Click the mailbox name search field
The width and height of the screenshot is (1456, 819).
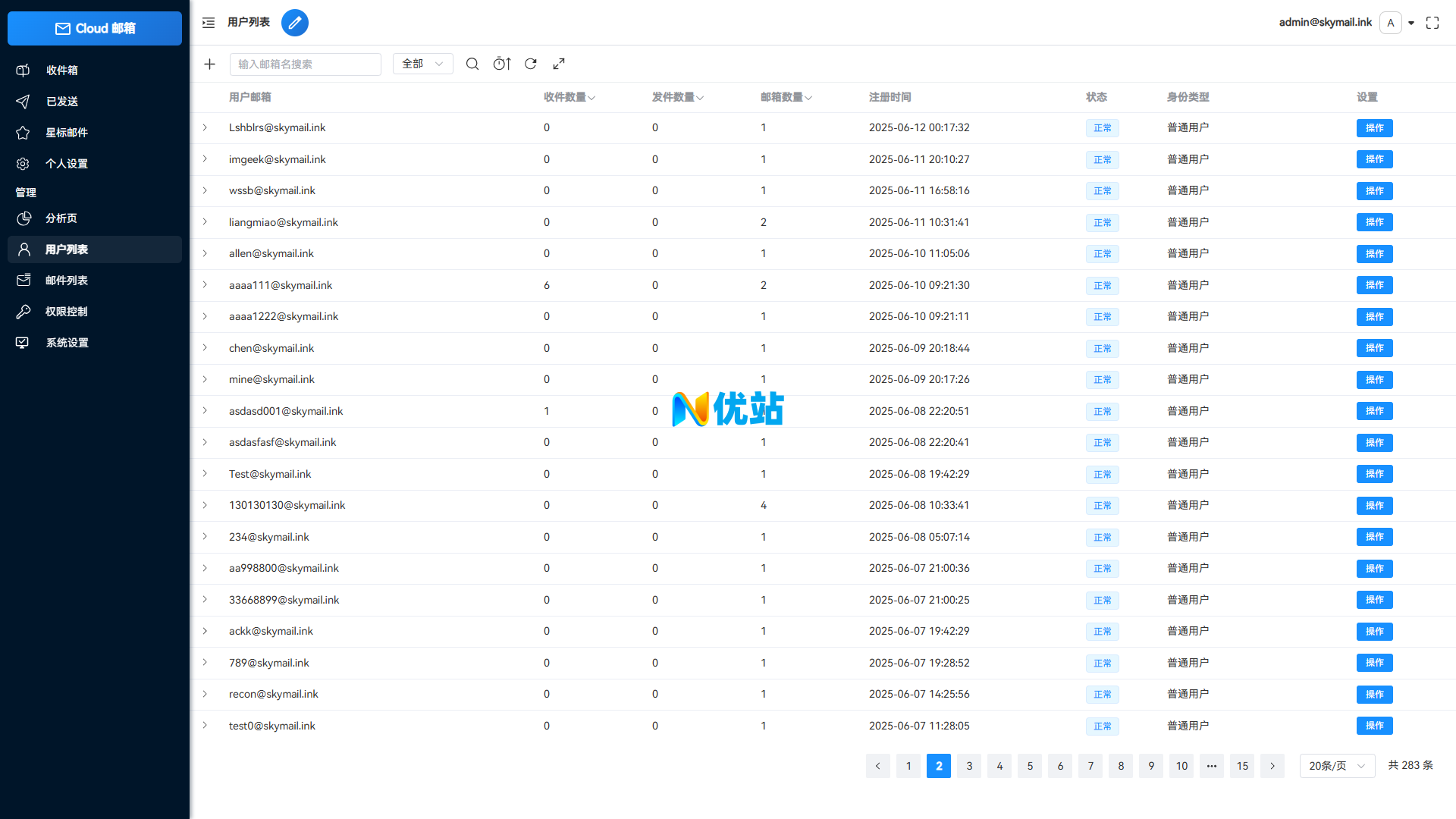(305, 64)
